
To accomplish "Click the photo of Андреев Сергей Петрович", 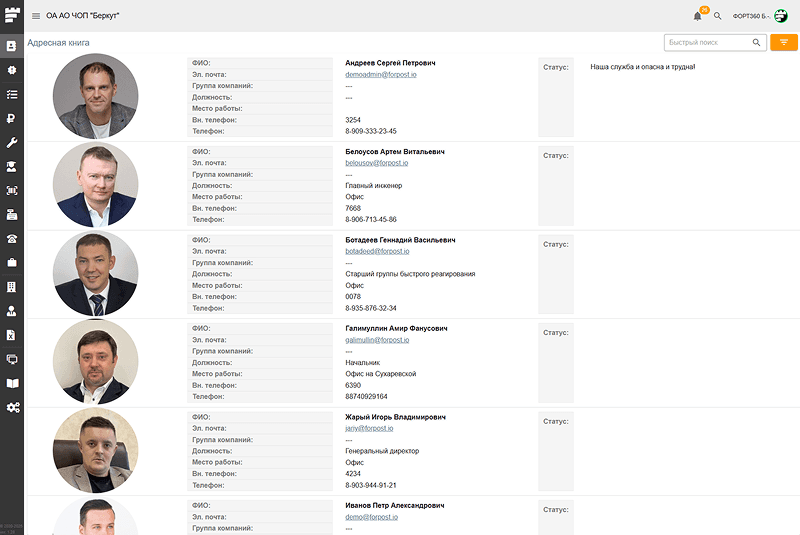I will (x=95, y=96).
